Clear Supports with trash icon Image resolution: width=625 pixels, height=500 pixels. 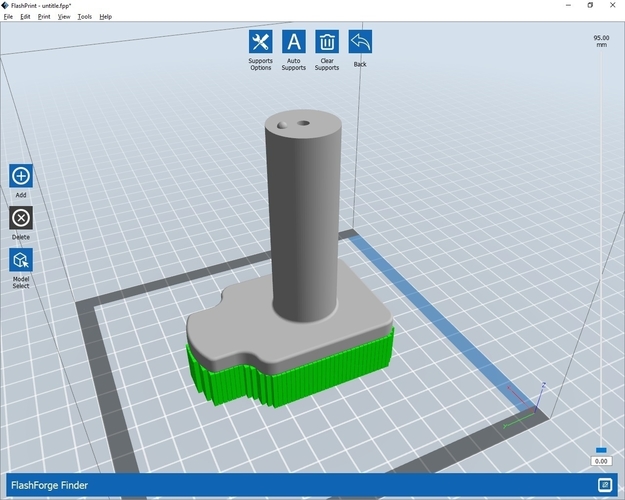327,41
